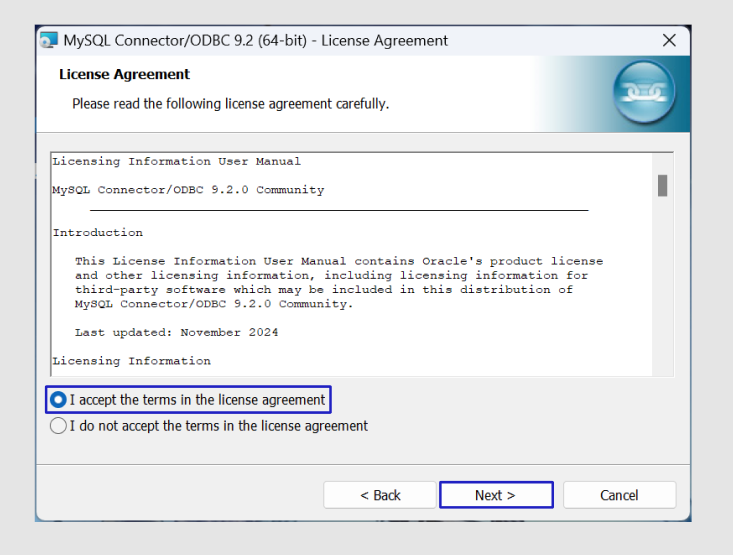
Task: Click the empty scrollbar track below the thumb
Action: (x=662, y=290)
